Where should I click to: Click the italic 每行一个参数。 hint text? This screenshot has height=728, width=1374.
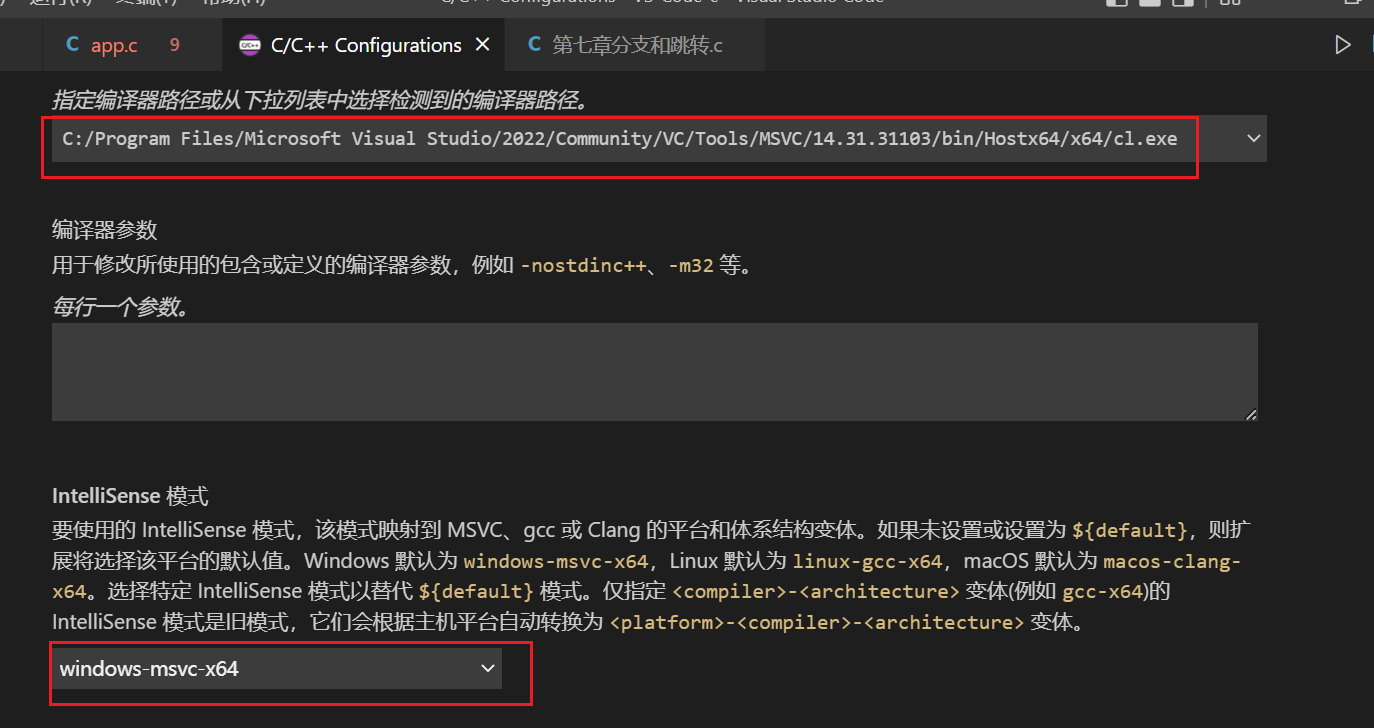point(120,307)
